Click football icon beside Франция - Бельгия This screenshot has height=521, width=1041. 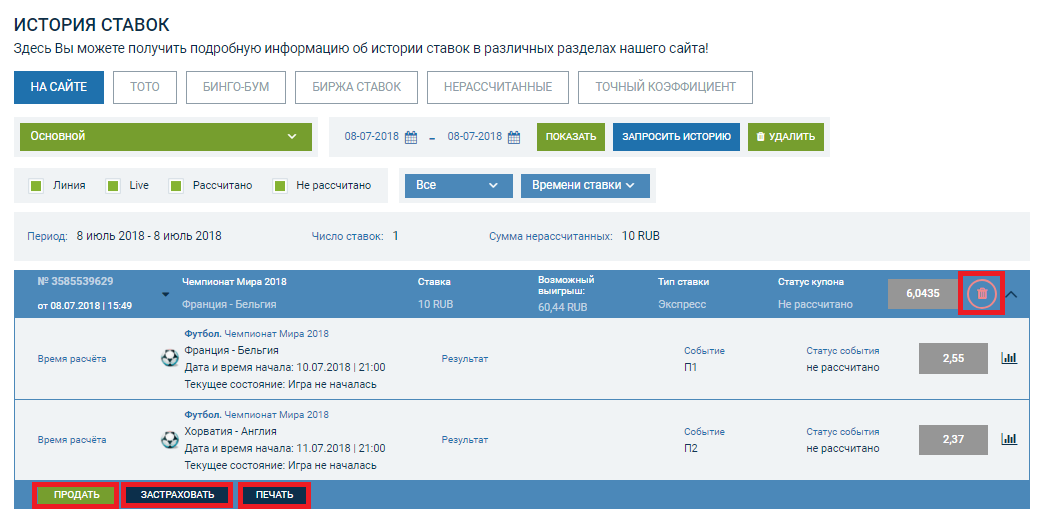[x=170, y=358]
